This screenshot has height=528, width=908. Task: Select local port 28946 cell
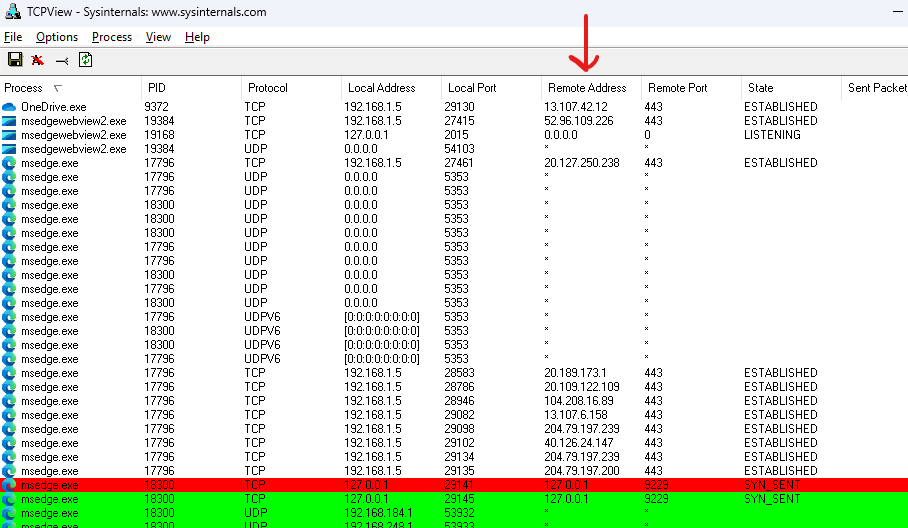[x=459, y=401]
